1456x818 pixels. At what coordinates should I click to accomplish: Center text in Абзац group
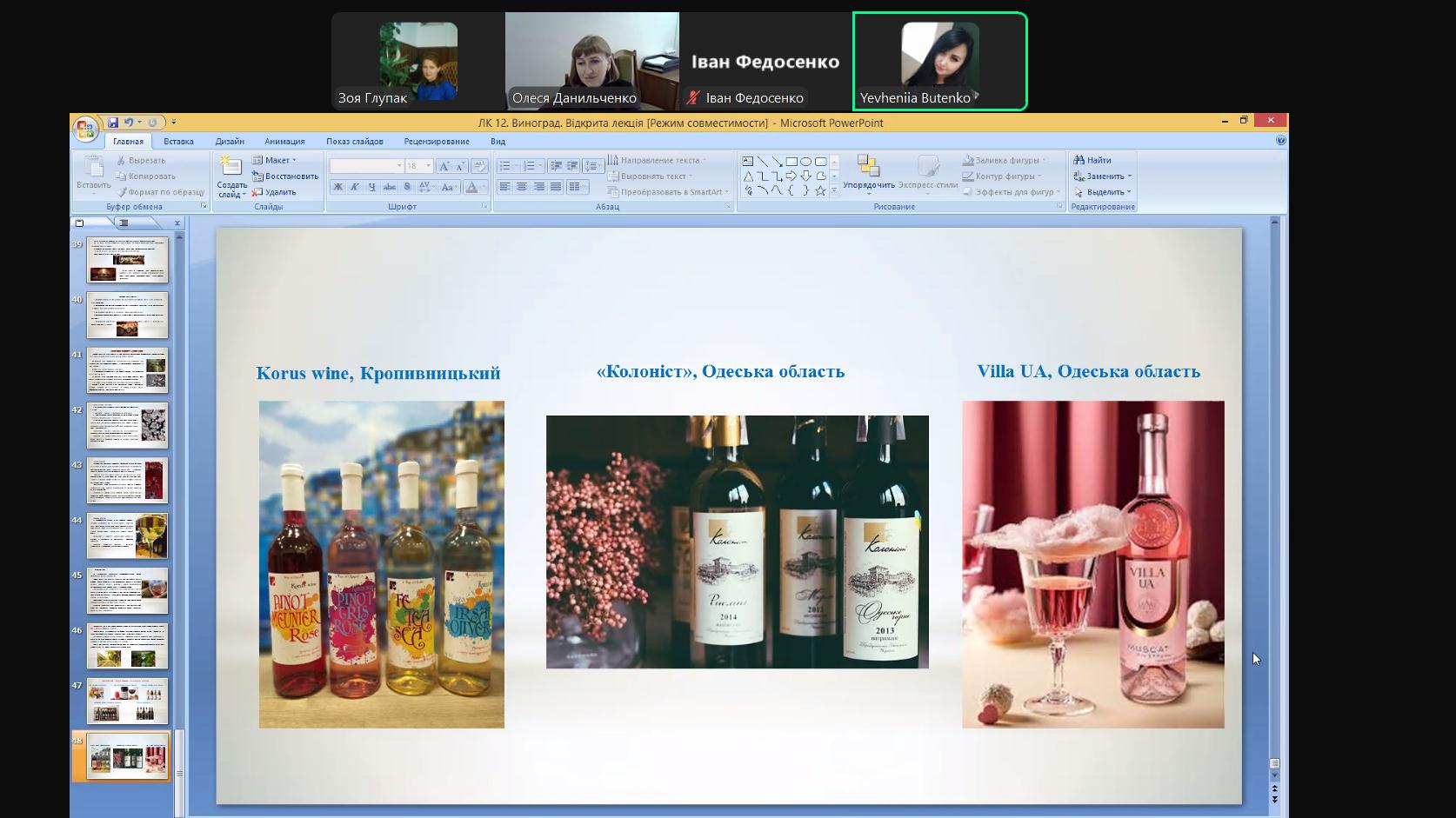click(522, 187)
